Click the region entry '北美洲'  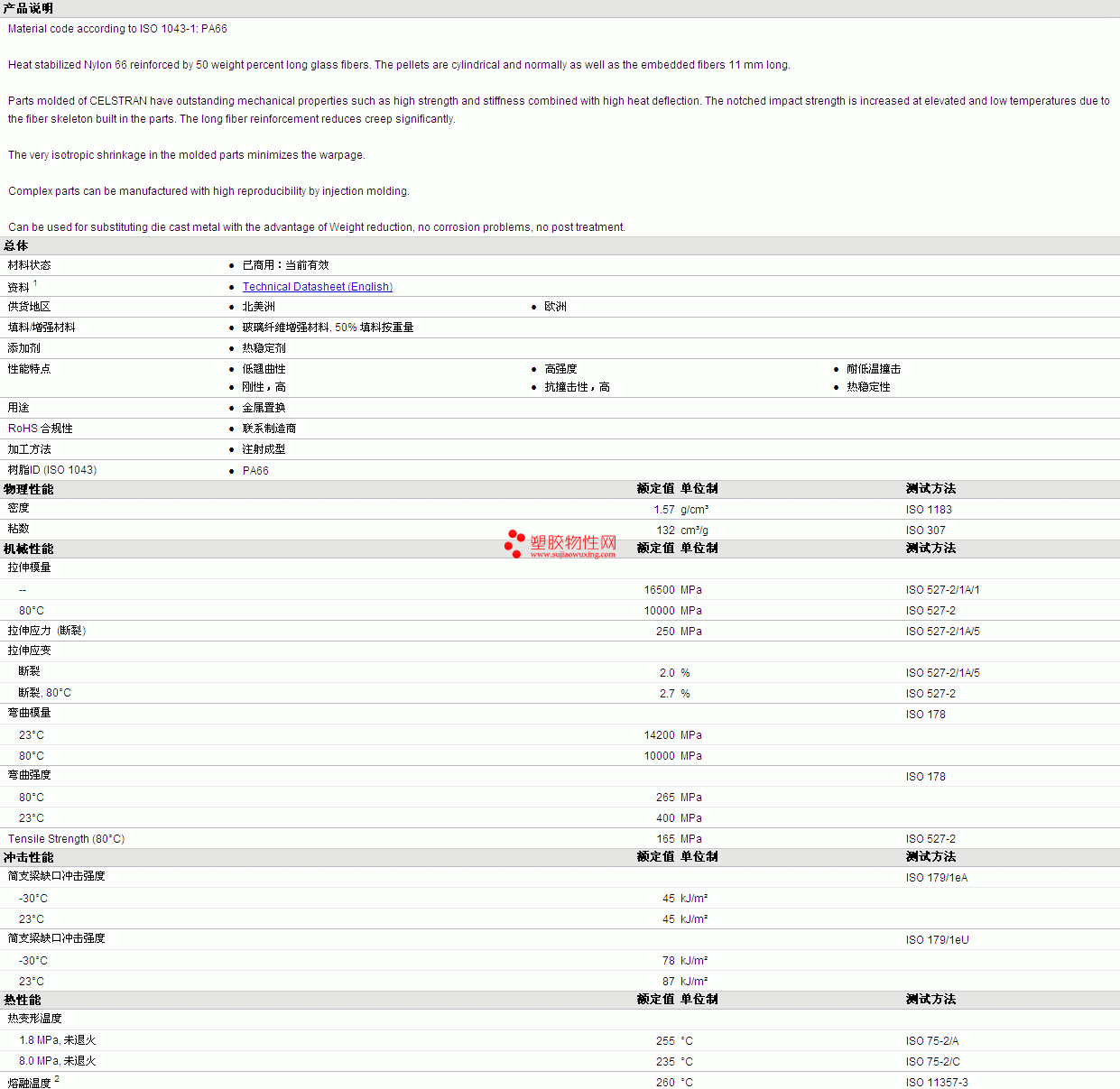258,307
